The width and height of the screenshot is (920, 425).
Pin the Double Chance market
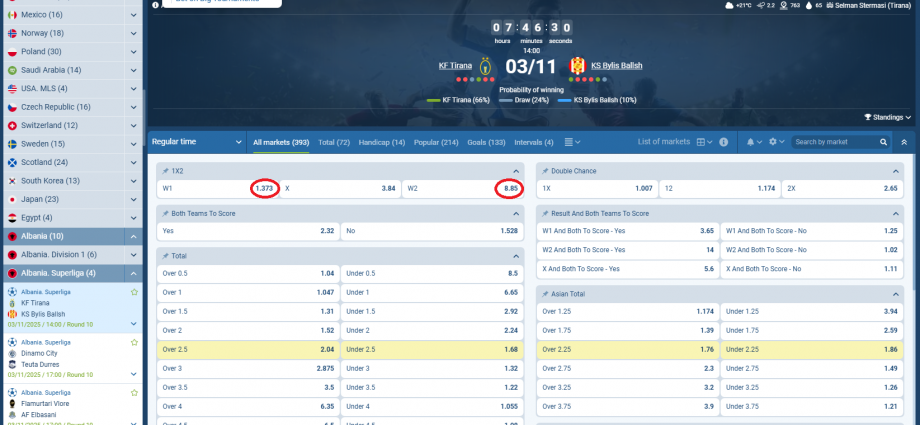tap(545, 171)
